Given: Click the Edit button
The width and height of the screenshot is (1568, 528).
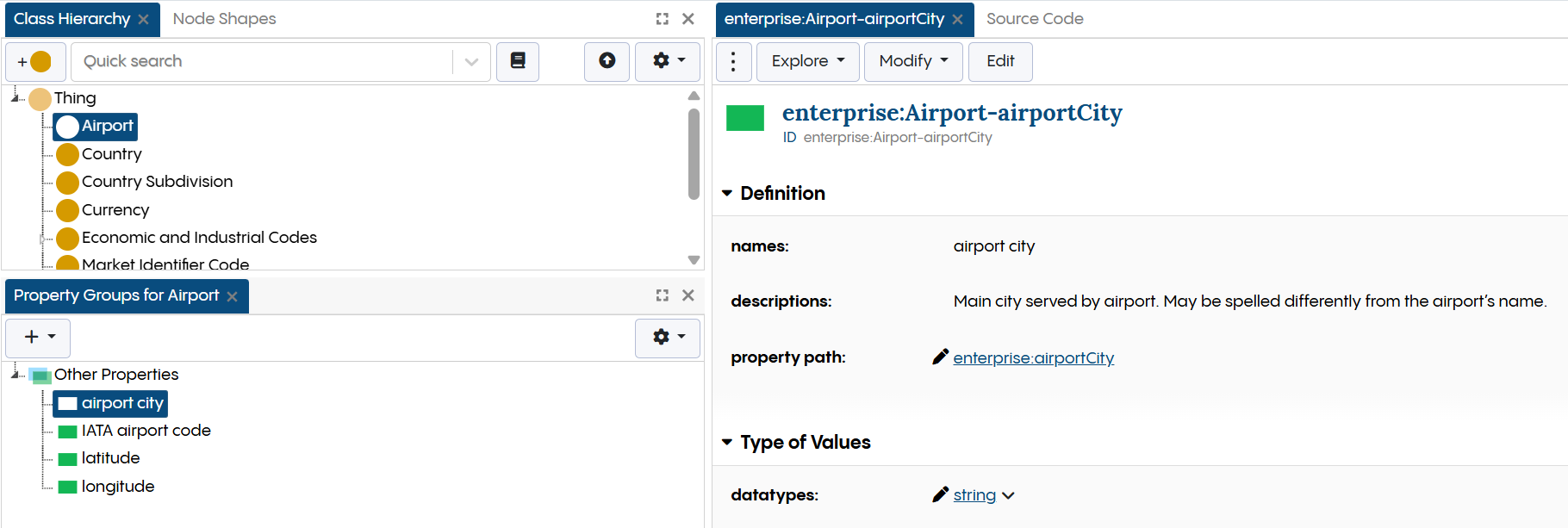Looking at the screenshot, I should click(x=1000, y=61).
